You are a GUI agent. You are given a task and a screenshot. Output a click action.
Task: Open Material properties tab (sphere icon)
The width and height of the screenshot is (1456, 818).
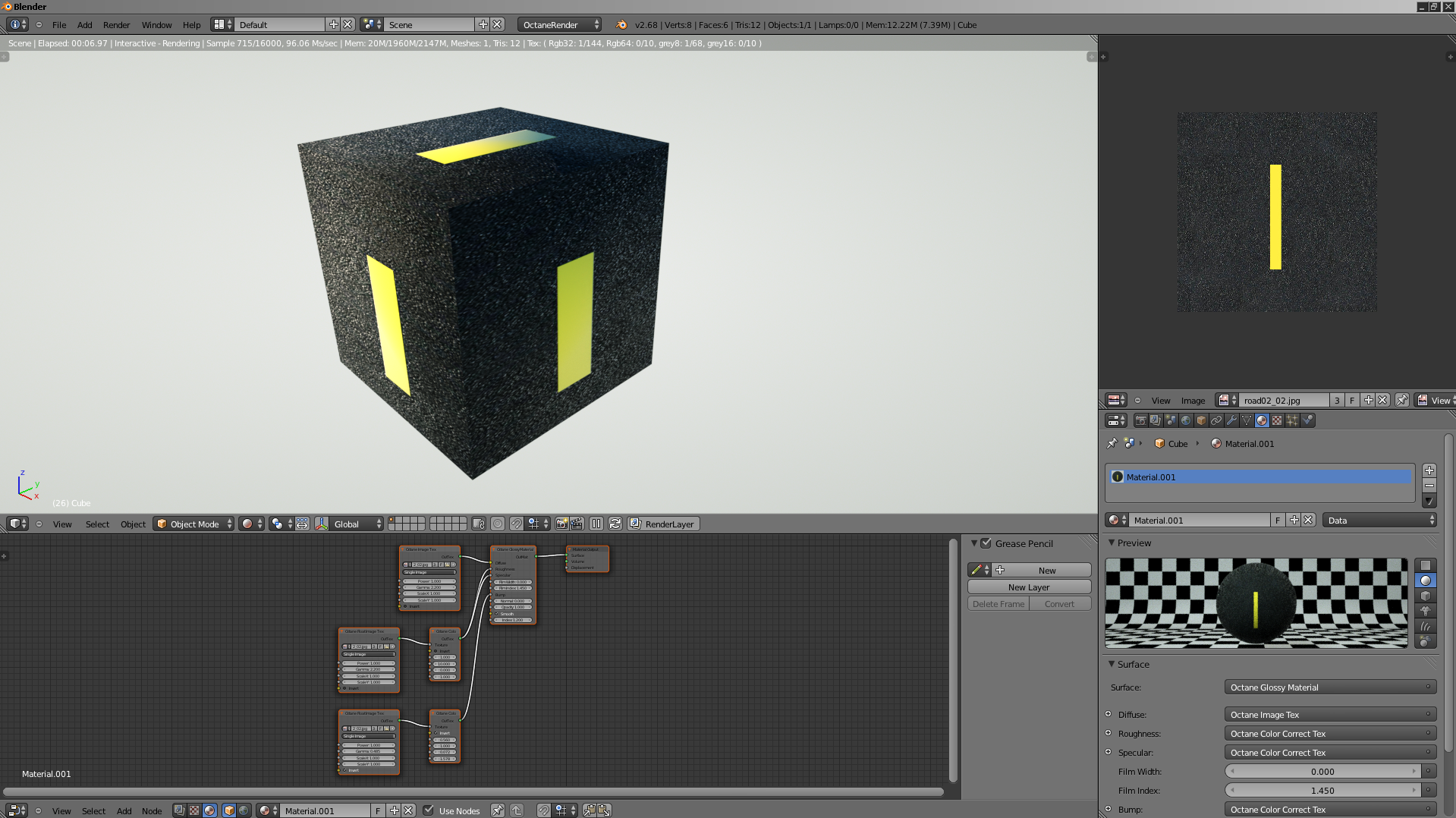pyautogui.click(x=1262, y=420)
